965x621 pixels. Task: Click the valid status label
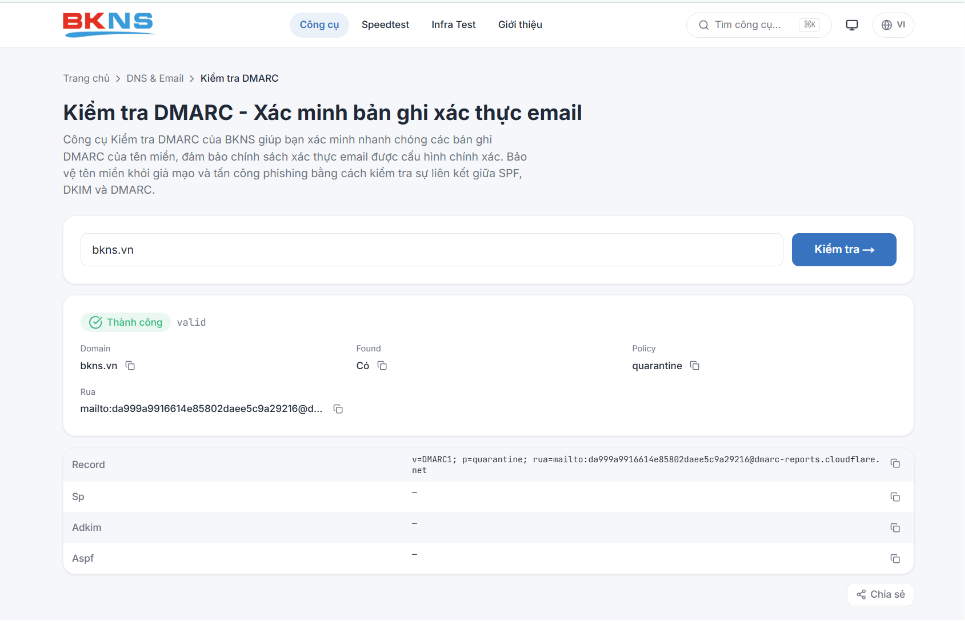191,323
